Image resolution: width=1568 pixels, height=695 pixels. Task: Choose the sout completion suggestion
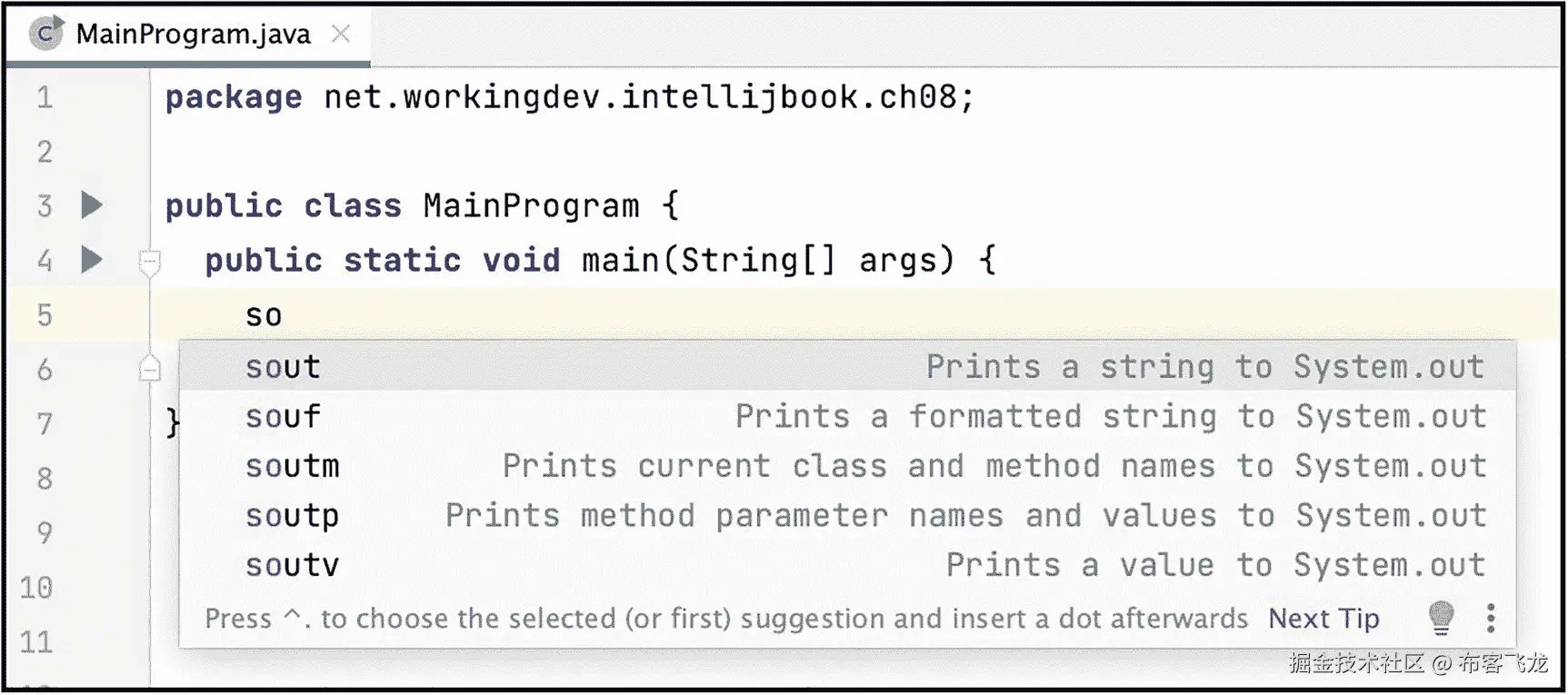pyautogui.click(x=283, y=367)
